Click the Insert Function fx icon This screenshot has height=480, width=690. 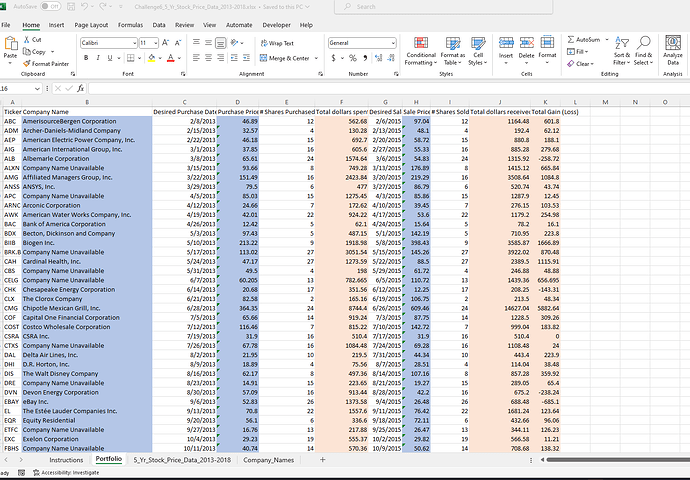coord(81,88)
